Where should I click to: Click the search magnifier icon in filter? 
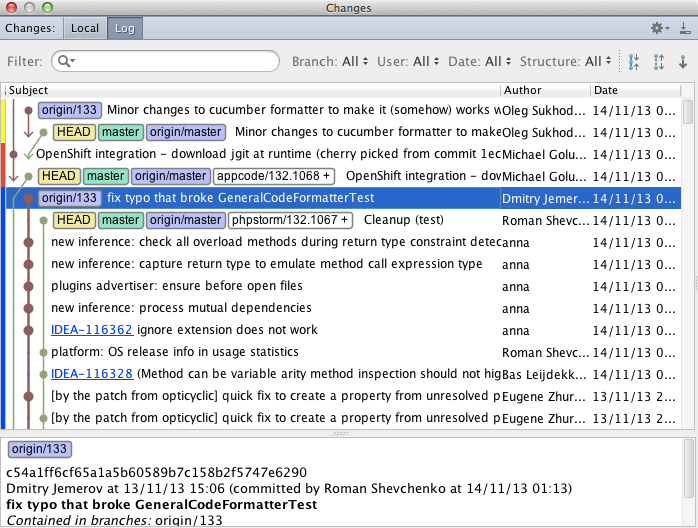point(66,62)
